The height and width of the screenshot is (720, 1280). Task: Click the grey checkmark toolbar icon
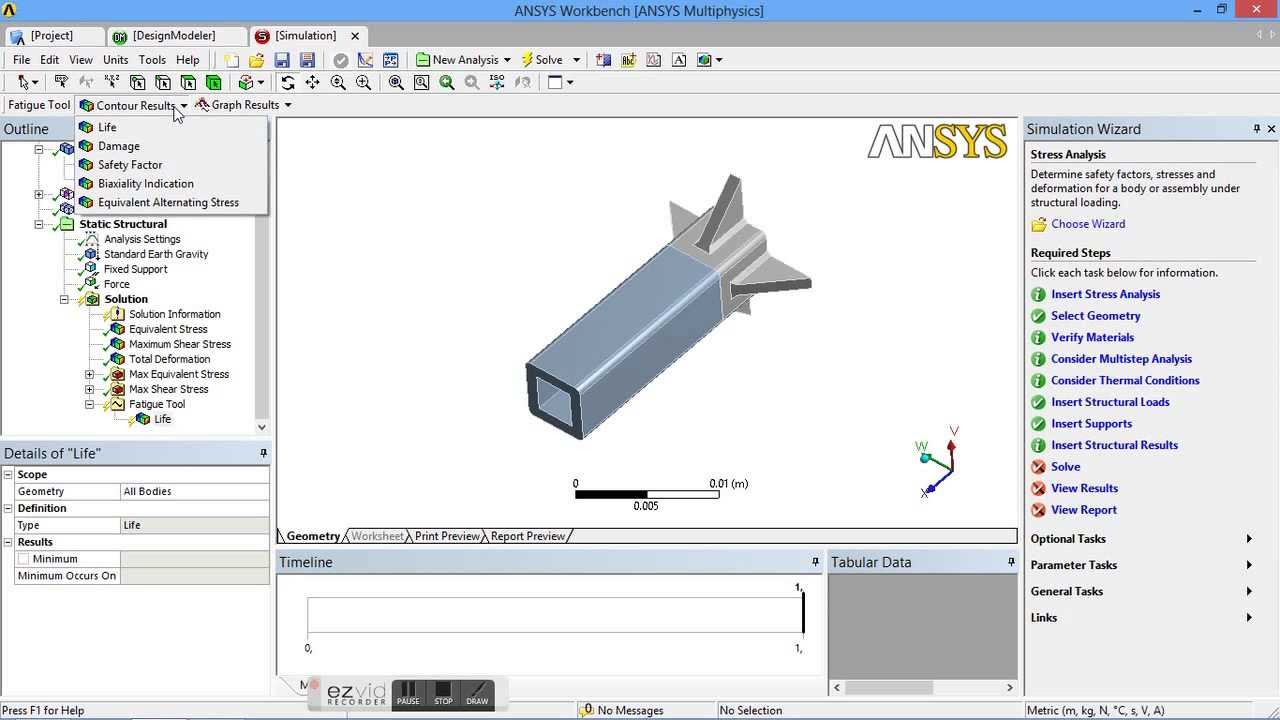341,60
